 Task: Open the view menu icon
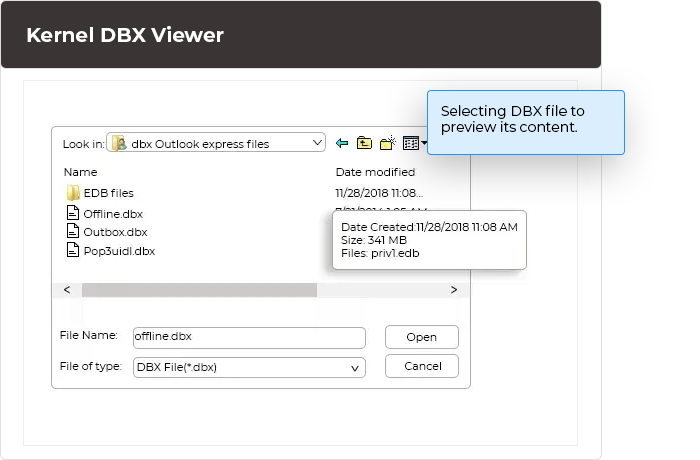(414, 143)
